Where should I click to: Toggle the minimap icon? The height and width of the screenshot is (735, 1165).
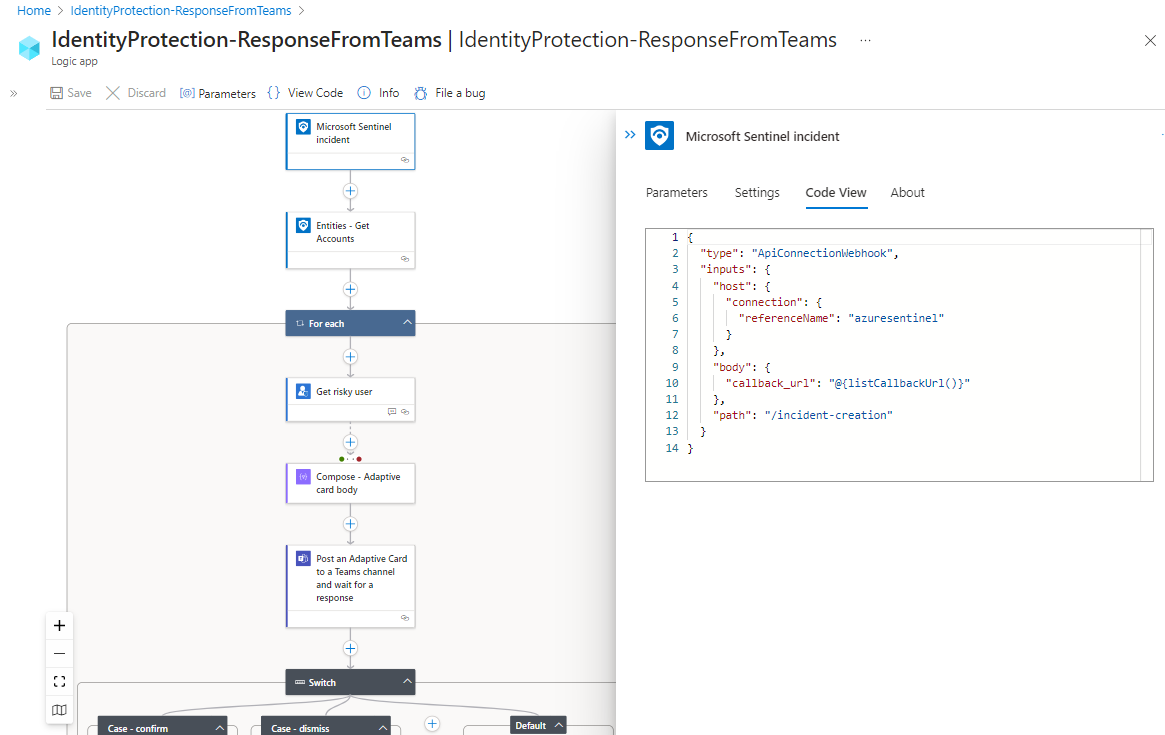pyautogui.click(x=59, y=710)
